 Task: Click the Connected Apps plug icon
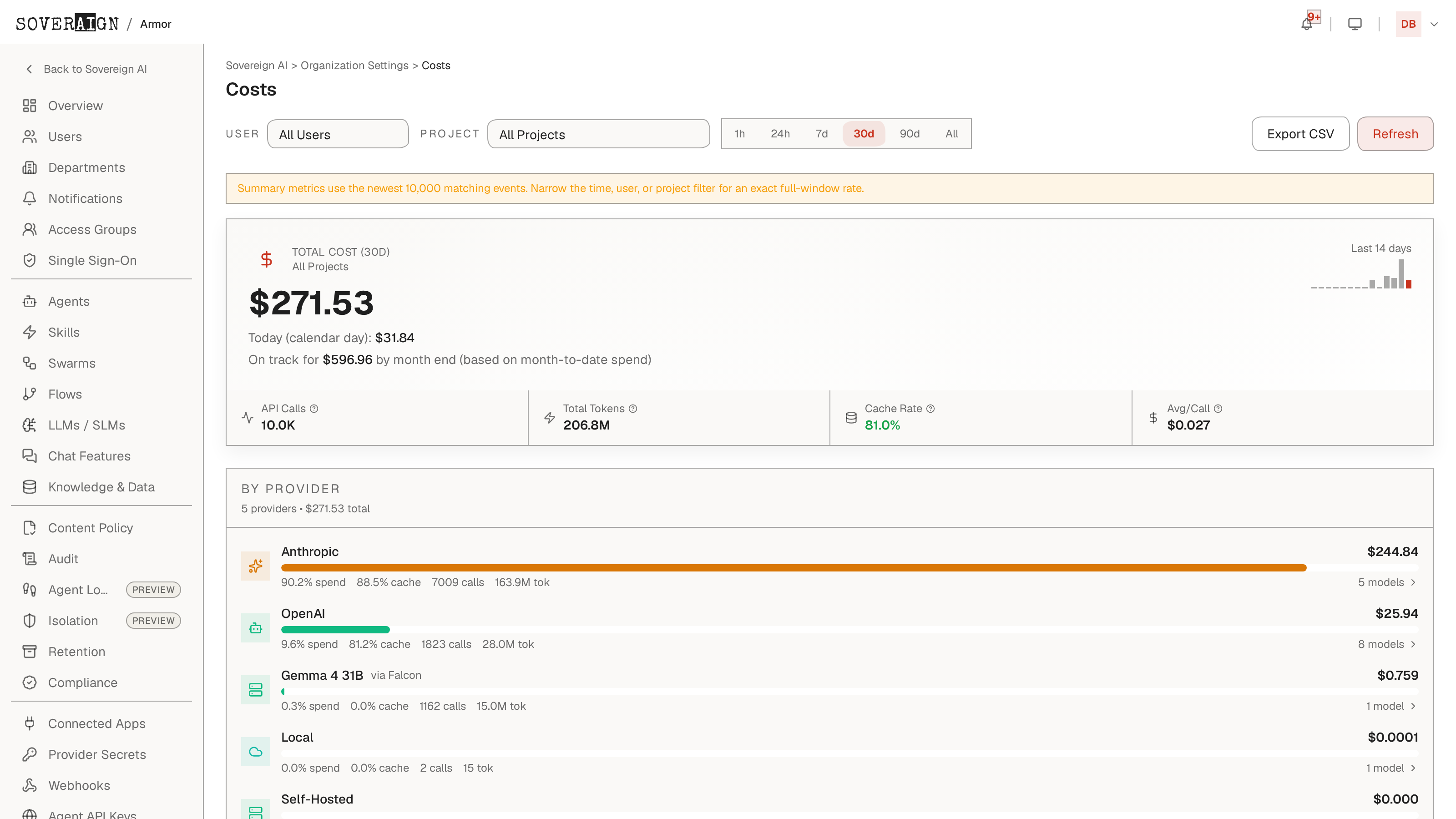click(30, 723)
